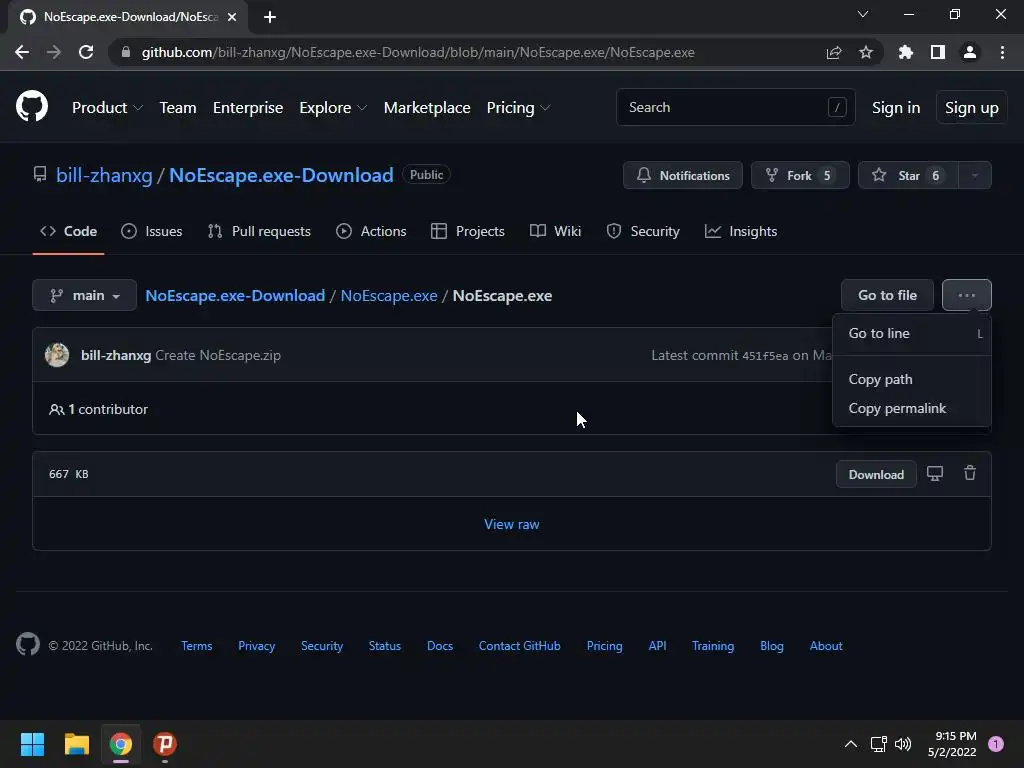Open the Star list dropdown arrow
Screen dimensions: 1024x768
[974, 175]
